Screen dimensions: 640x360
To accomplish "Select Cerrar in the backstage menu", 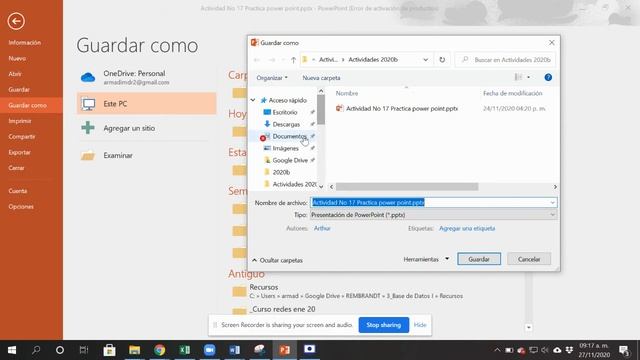I will (x=16, y=168).
